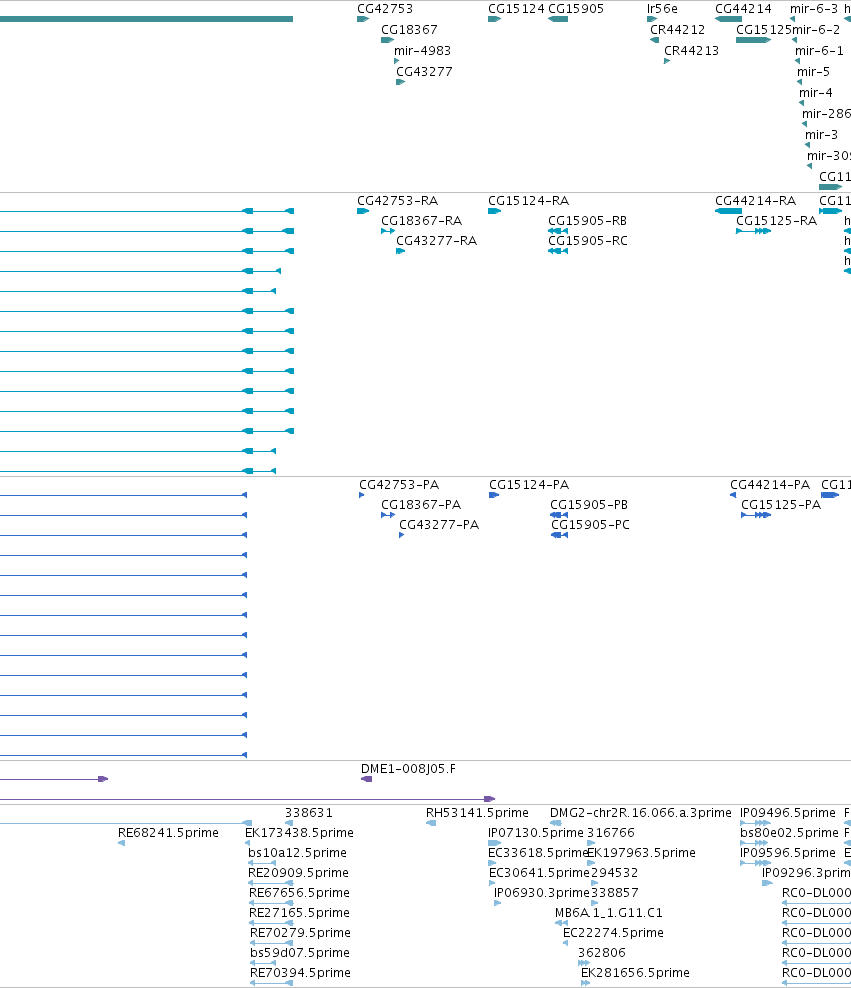Click the EC30641.5prime EST label
Screen dimensions: 851x988
coord(539,873)
